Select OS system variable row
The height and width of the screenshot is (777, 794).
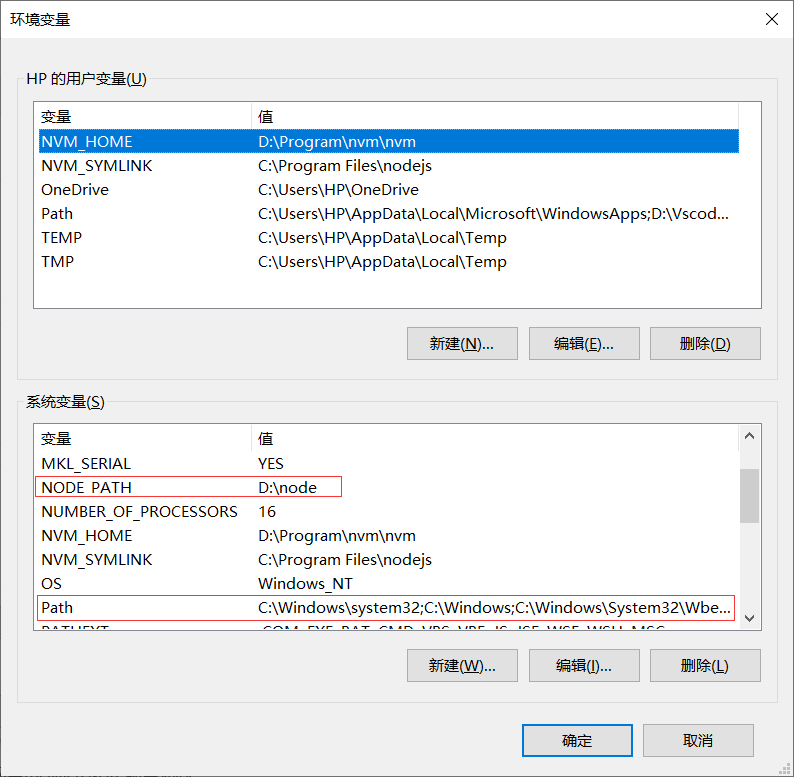point(51,584)
